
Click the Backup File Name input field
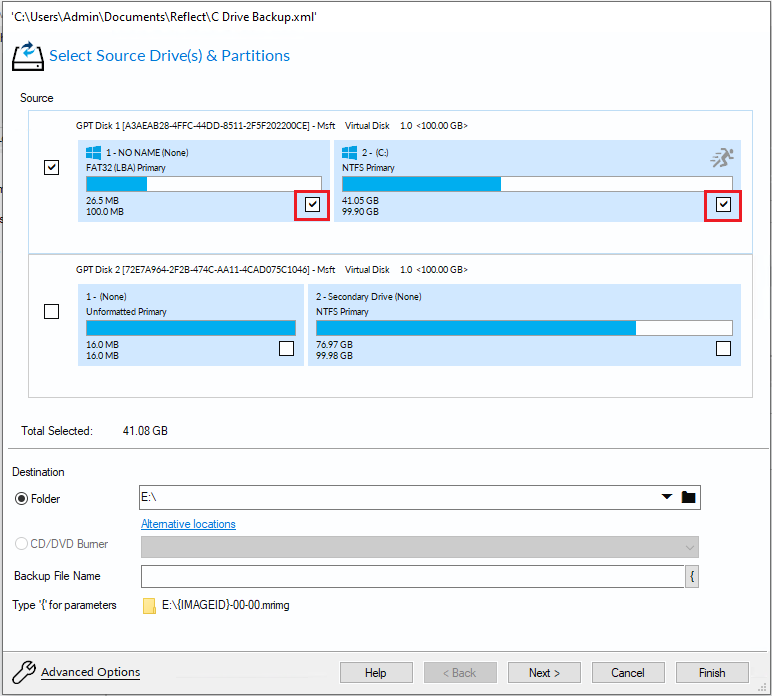[412, 576]
